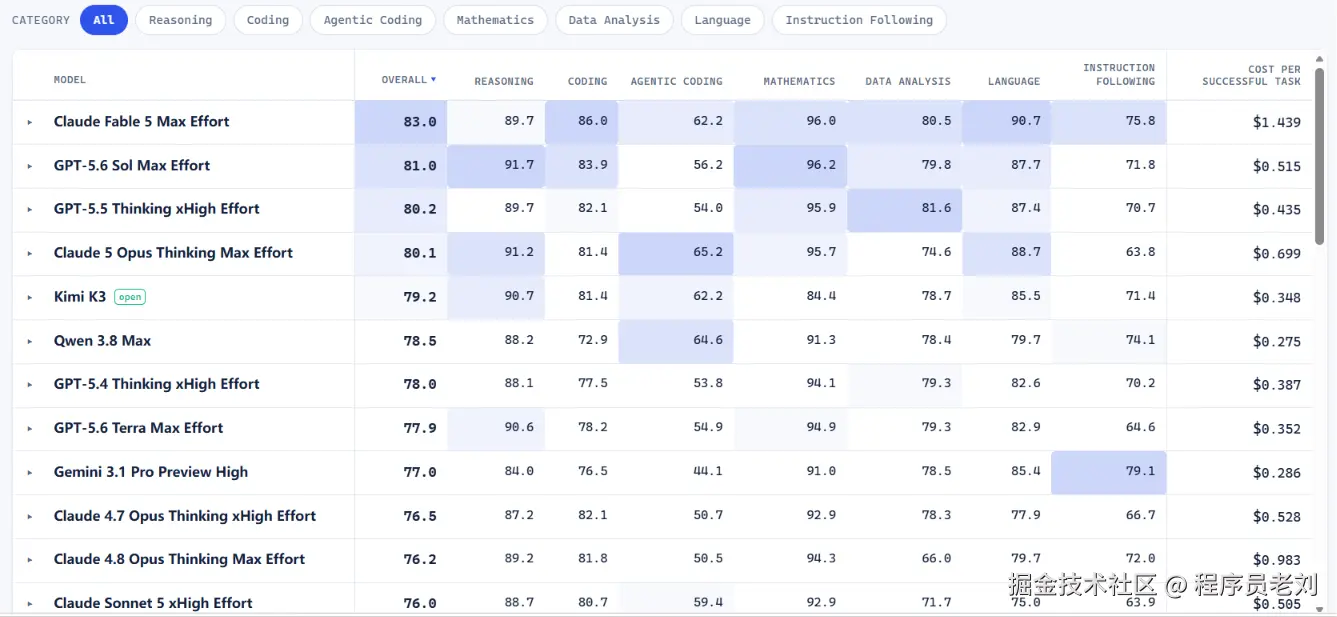Click the Overall column sort arrow
1337x617 pixels.
433,79
